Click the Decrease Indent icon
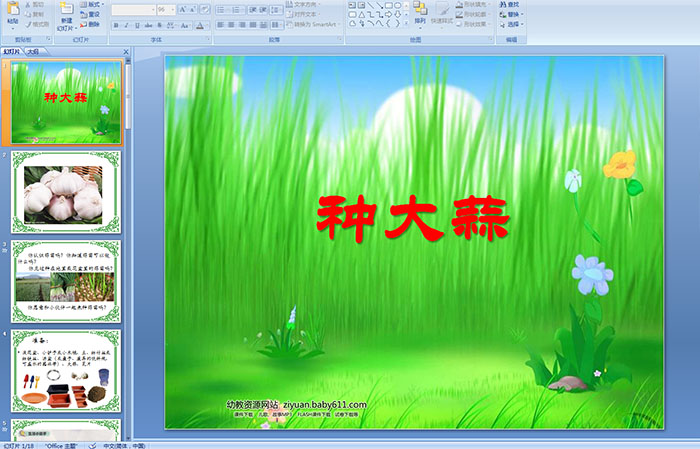This screenshot has width=700, height=449. click(253, 10)
